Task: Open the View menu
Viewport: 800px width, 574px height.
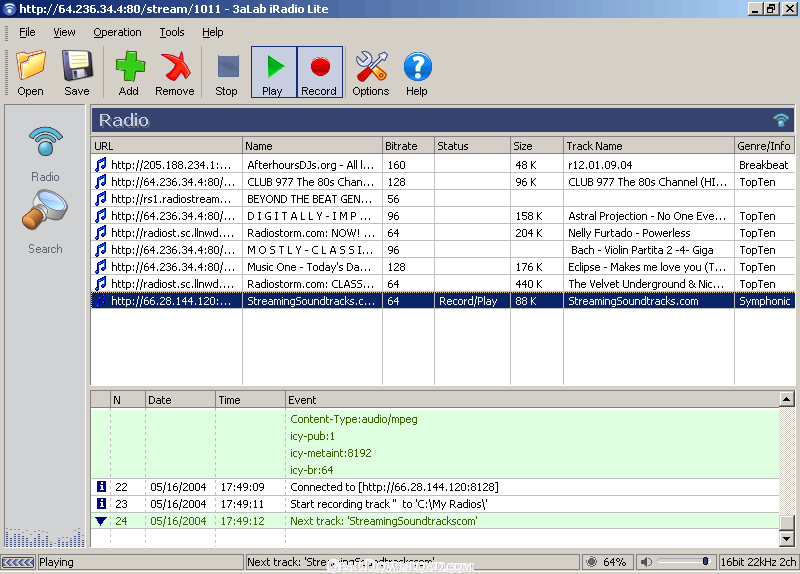Action: tap(64, 32)
